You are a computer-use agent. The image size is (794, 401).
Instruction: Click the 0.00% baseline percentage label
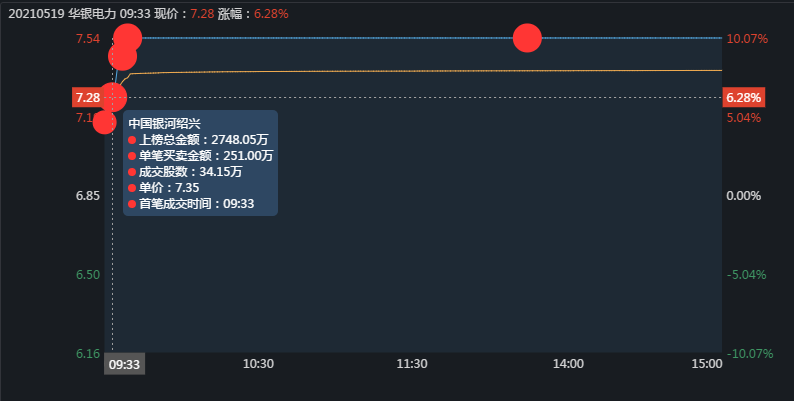(x=743, y=195)
